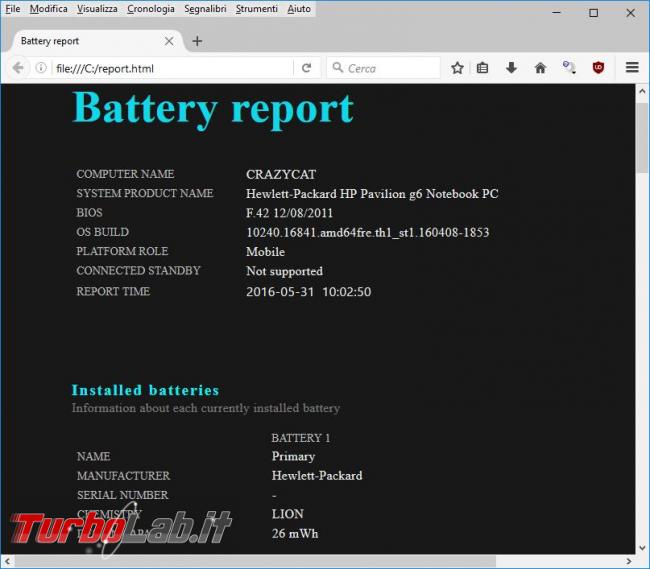Click the COMPUTER NAME label

coord(125,174)
